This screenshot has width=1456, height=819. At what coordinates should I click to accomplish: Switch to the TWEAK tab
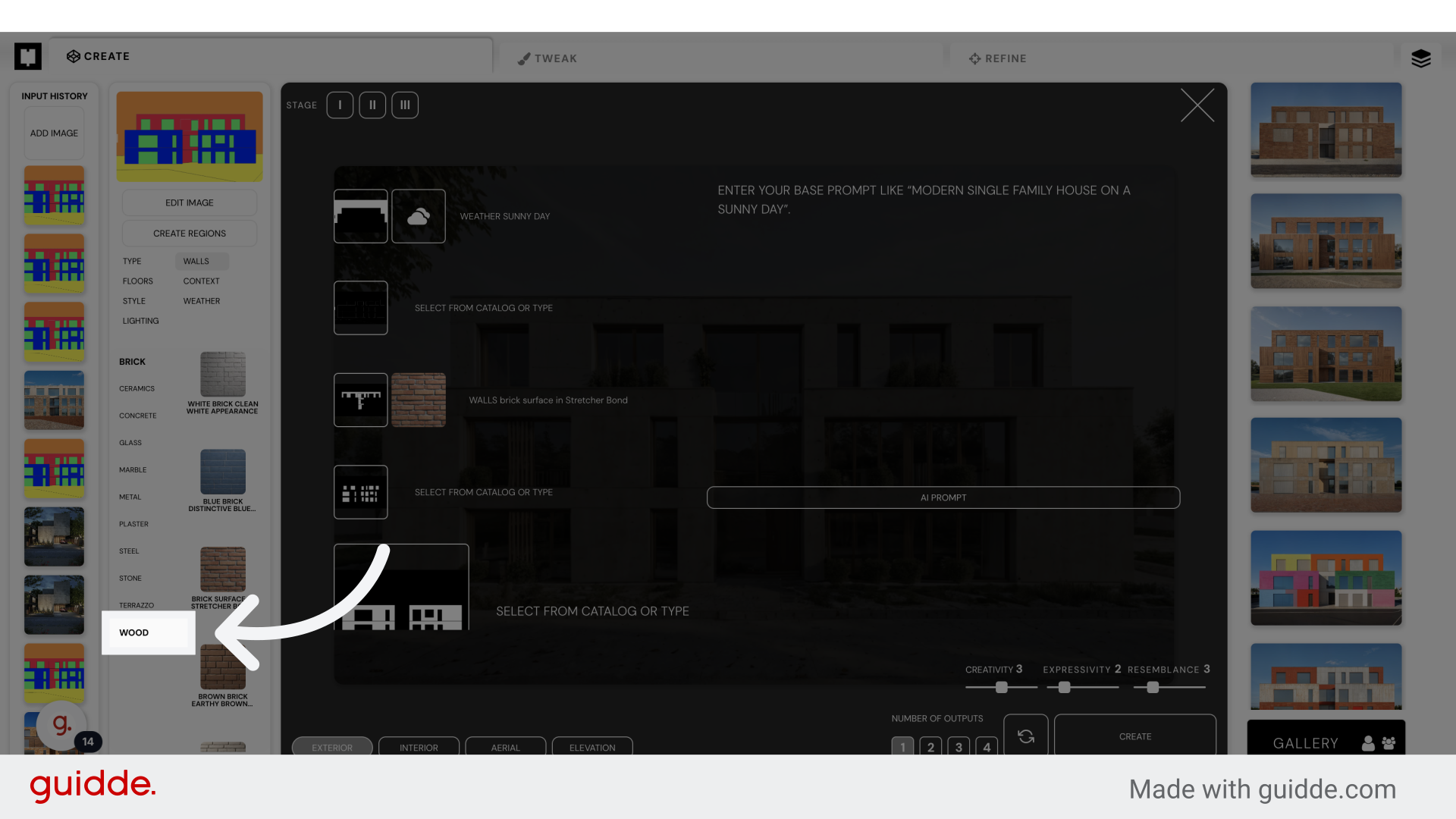(x=548, y=58)
